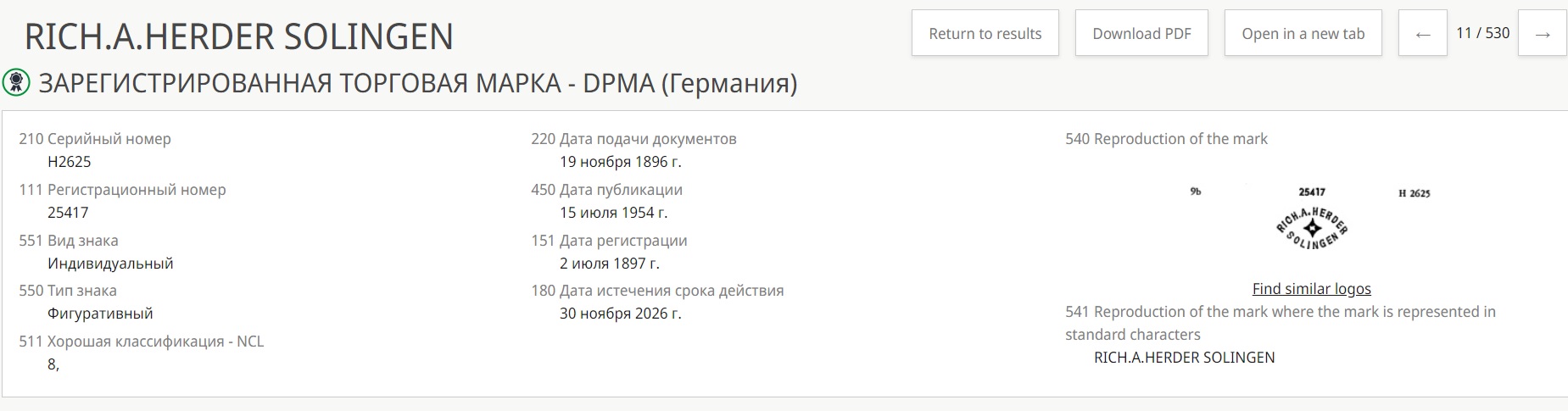1568x411 pixels.
Task: Click the RICH.A.HERDER SOLINGEN page heading
Action: coord(239,37)
